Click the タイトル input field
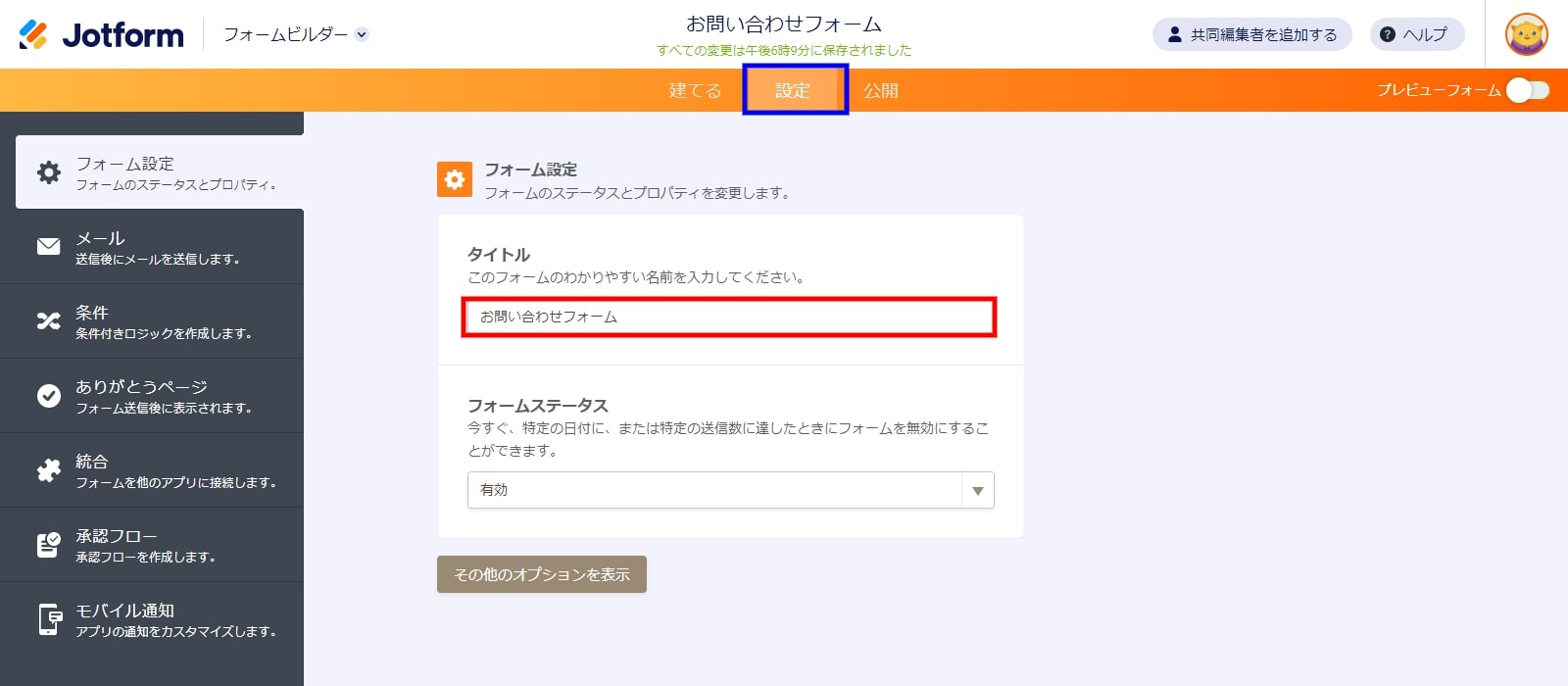Viewport: 1568px width, 686px height. click(729, 318)
